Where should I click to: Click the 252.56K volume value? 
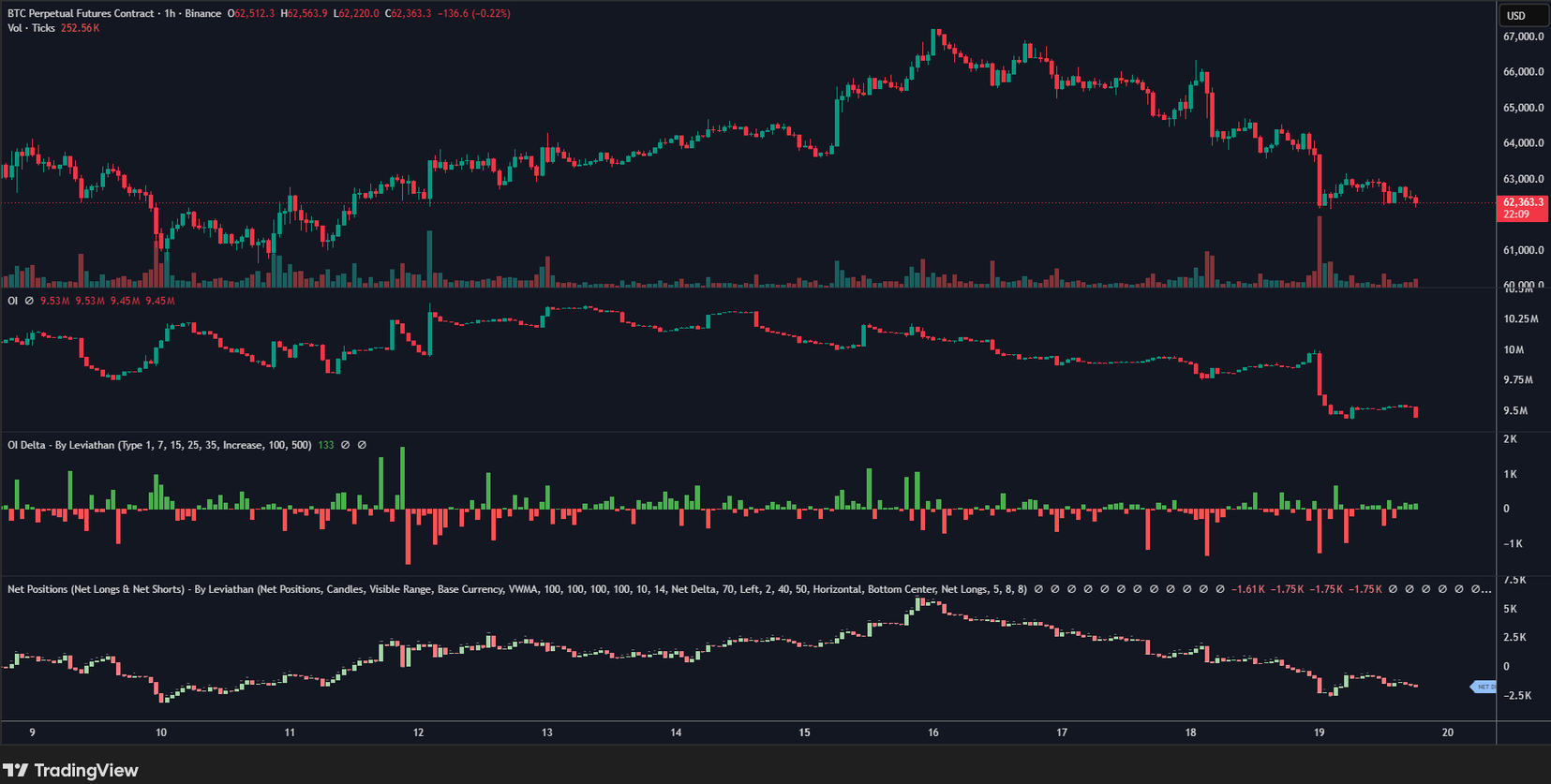80,28
